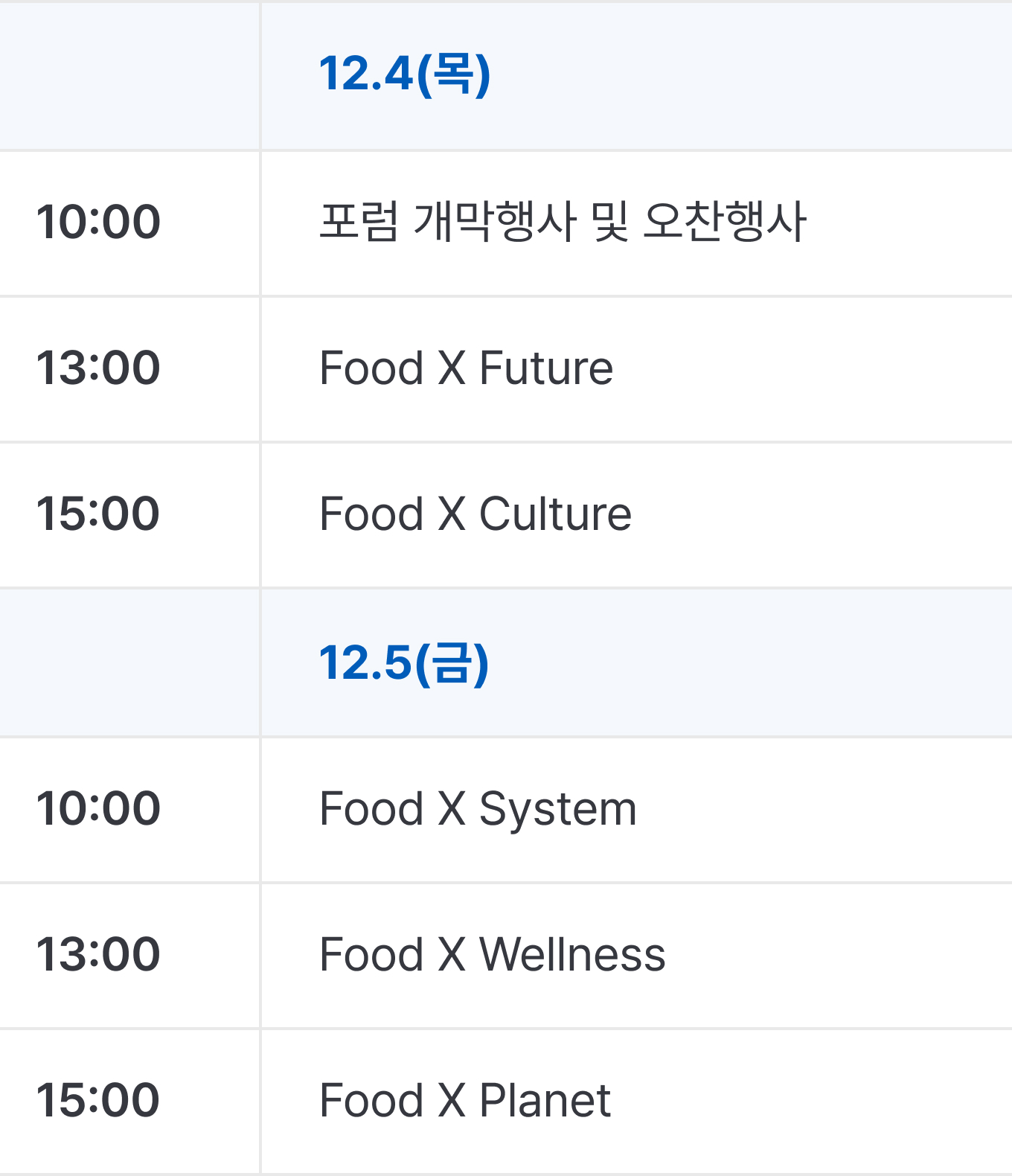This screenshot has height=1176, width=1012.
Task: Click the word 오찬행사 in the opening row
Action: pos(725,222)
